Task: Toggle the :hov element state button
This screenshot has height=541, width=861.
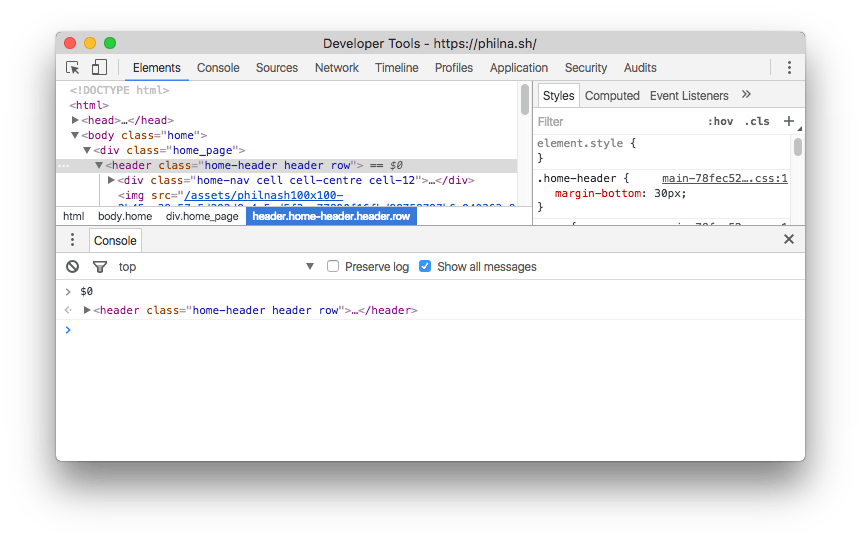Action: pos(720,121)
